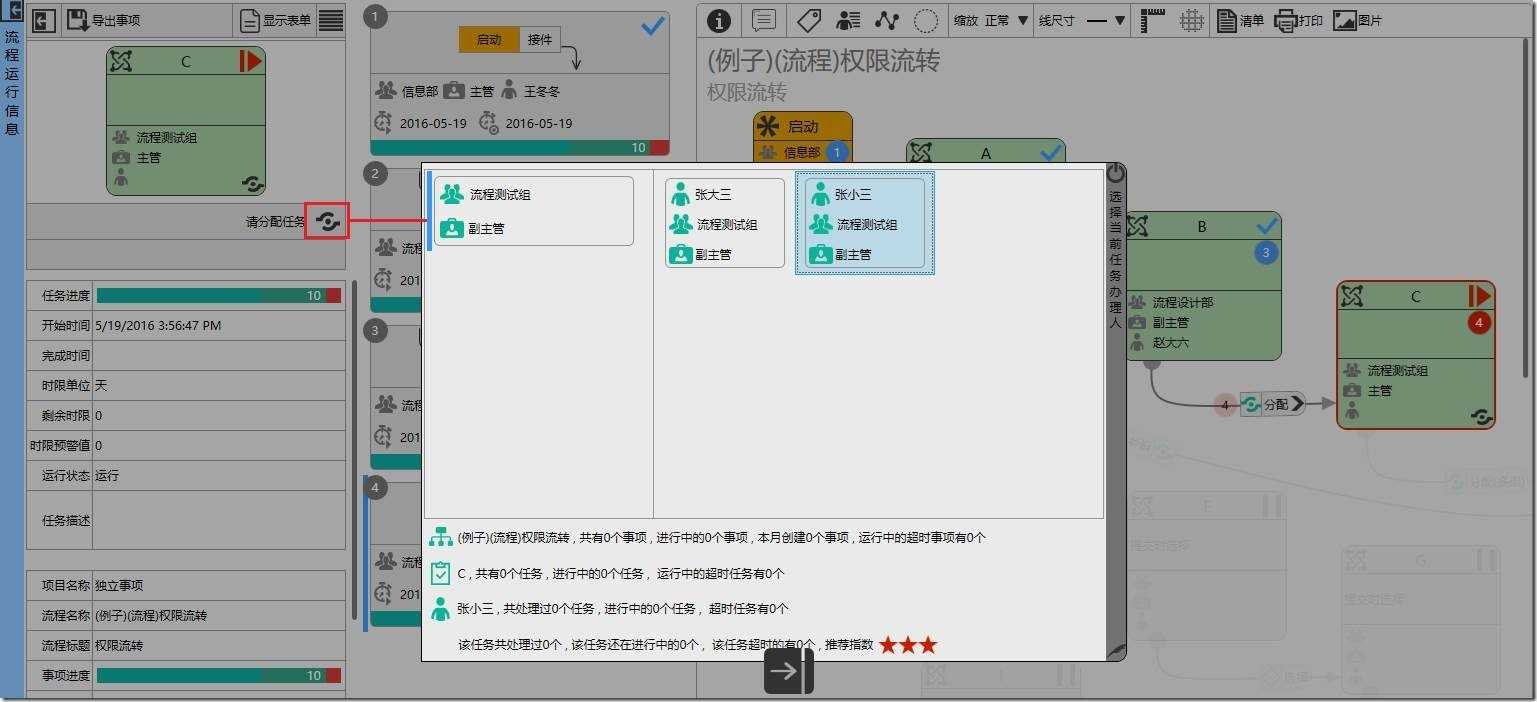The width and height of the screenshot is (1537, 702).
Task: Click the 启动 node in the flow diagram
Action: point(802,138)
